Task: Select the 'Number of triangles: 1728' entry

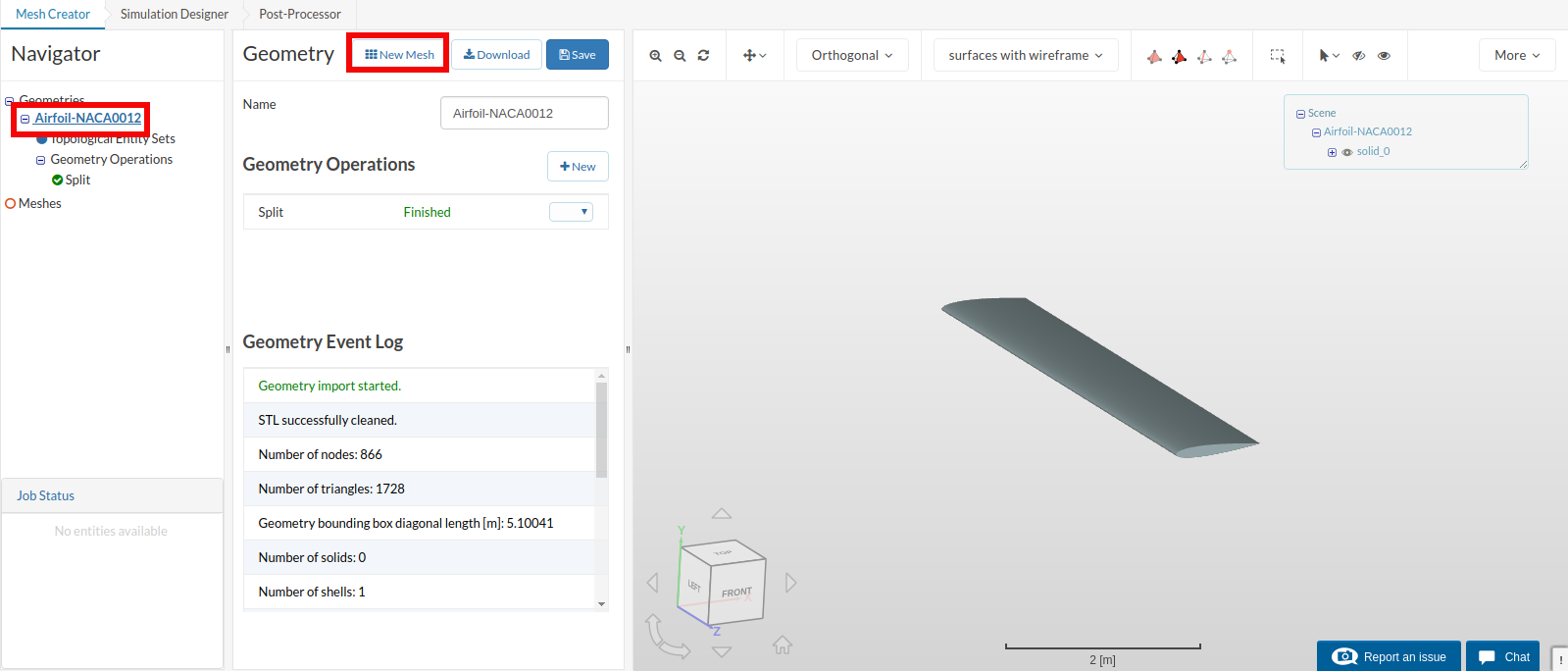Action: pyautogui.click(x=420, y=489)
